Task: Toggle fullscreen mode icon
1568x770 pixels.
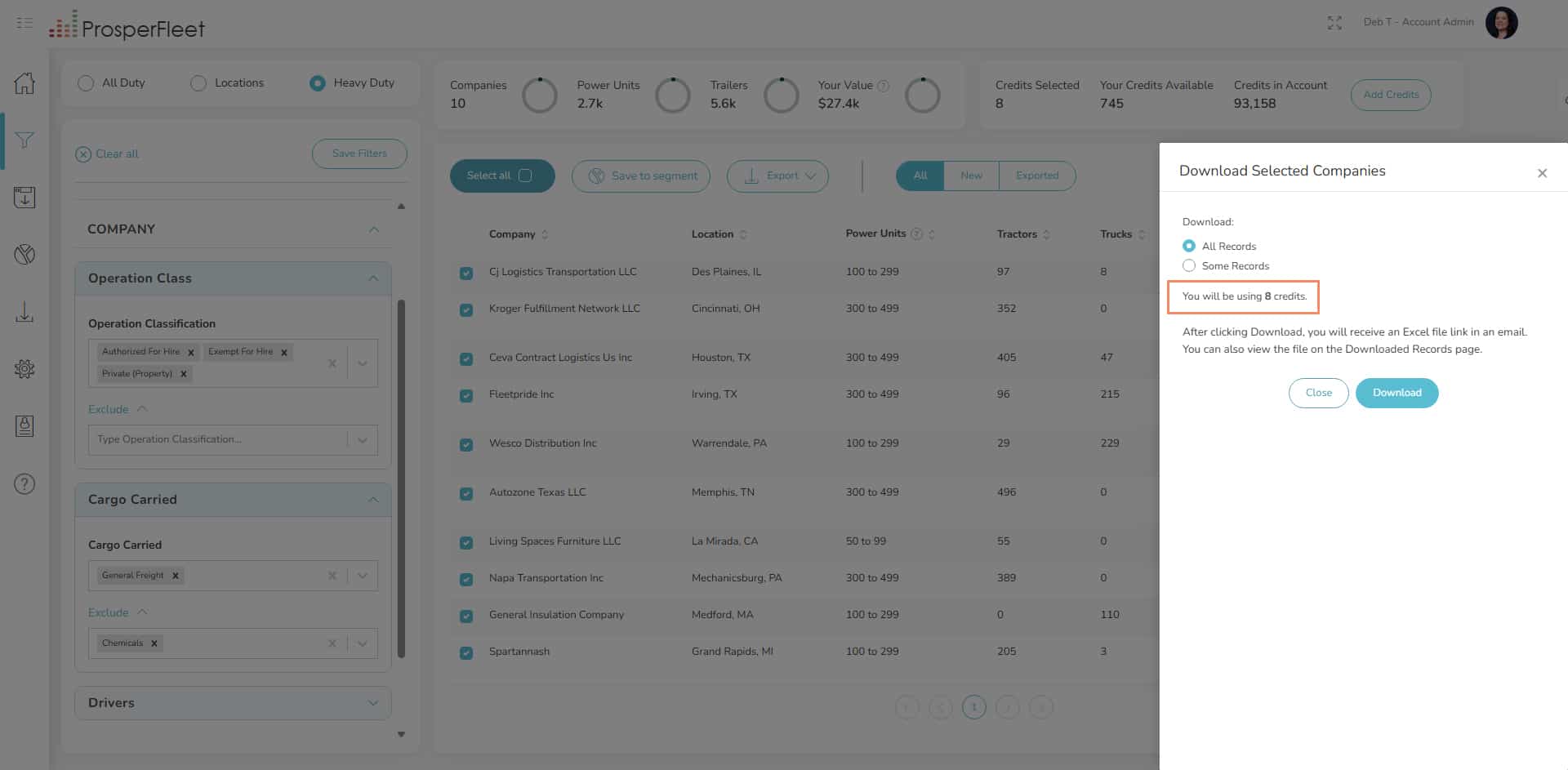Action: click(1334, 23)
